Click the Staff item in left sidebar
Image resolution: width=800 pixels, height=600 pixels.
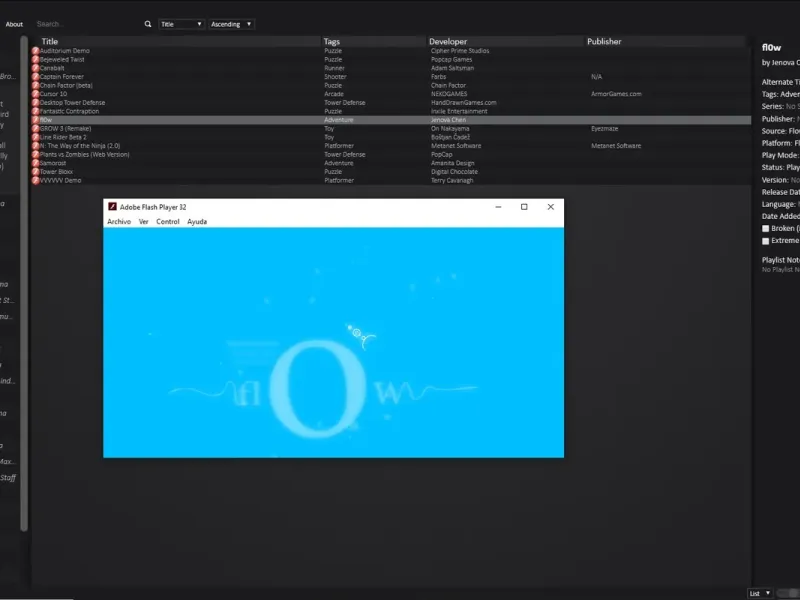8,478
